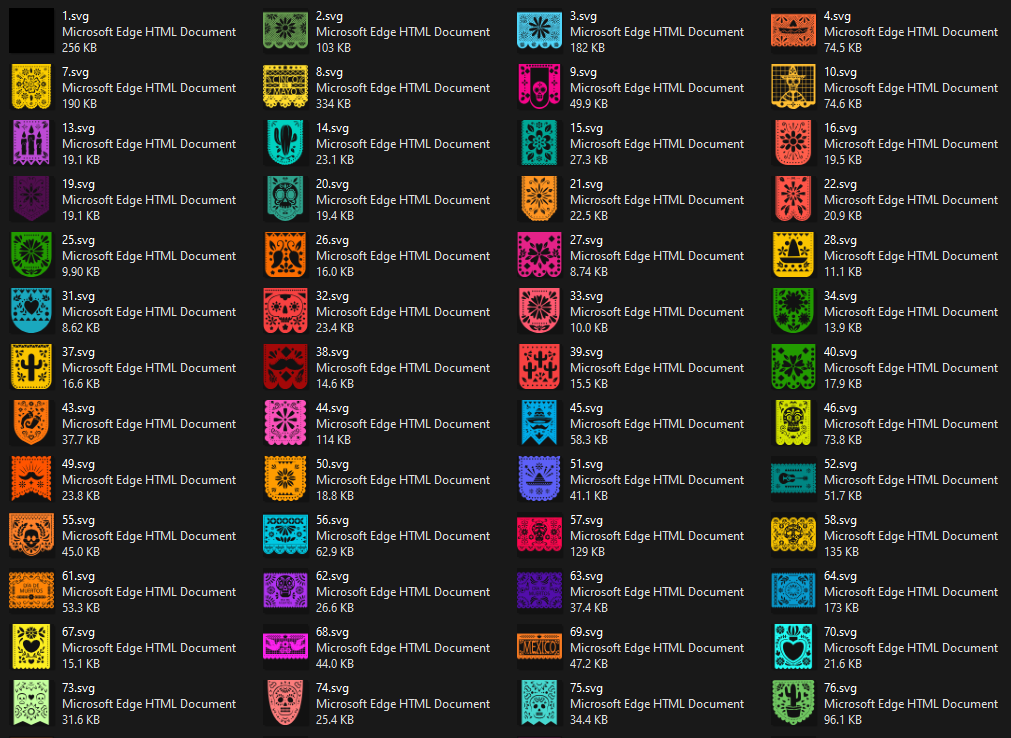
Task: Select the Cinco de Mayo icon of 8.svg
Action: 285,86
